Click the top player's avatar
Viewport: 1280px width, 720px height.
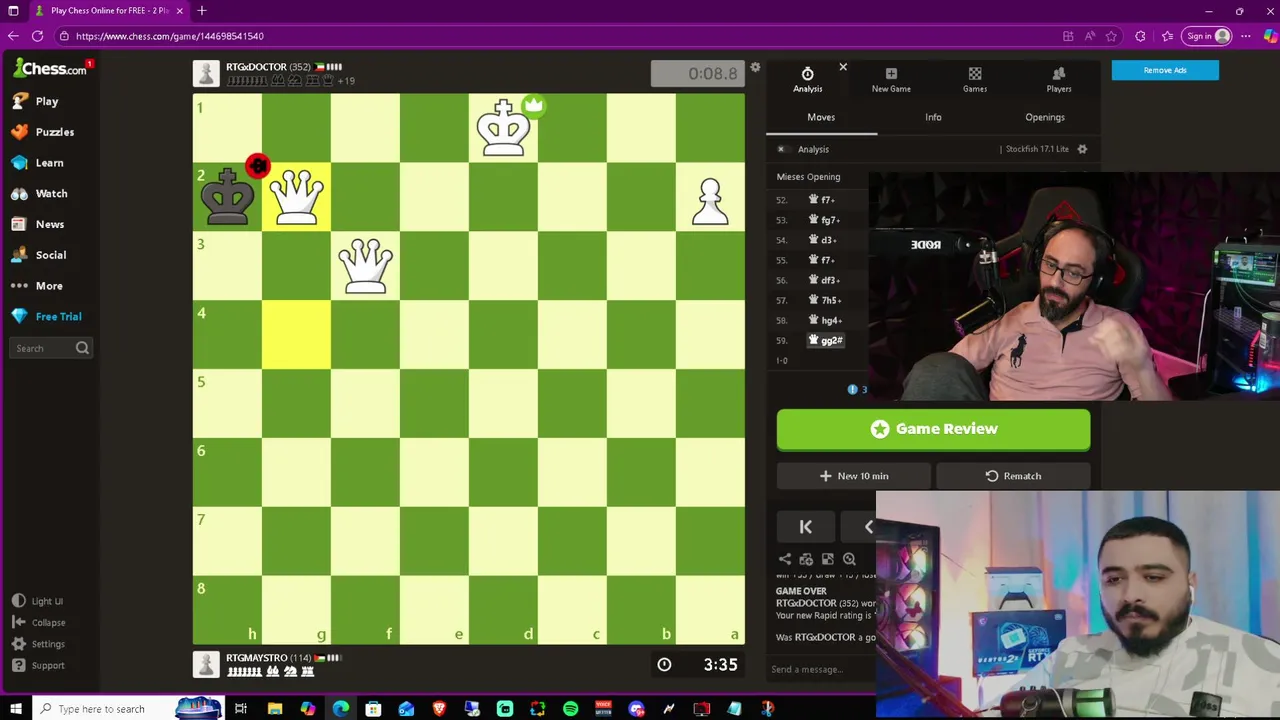coord(206,73)
